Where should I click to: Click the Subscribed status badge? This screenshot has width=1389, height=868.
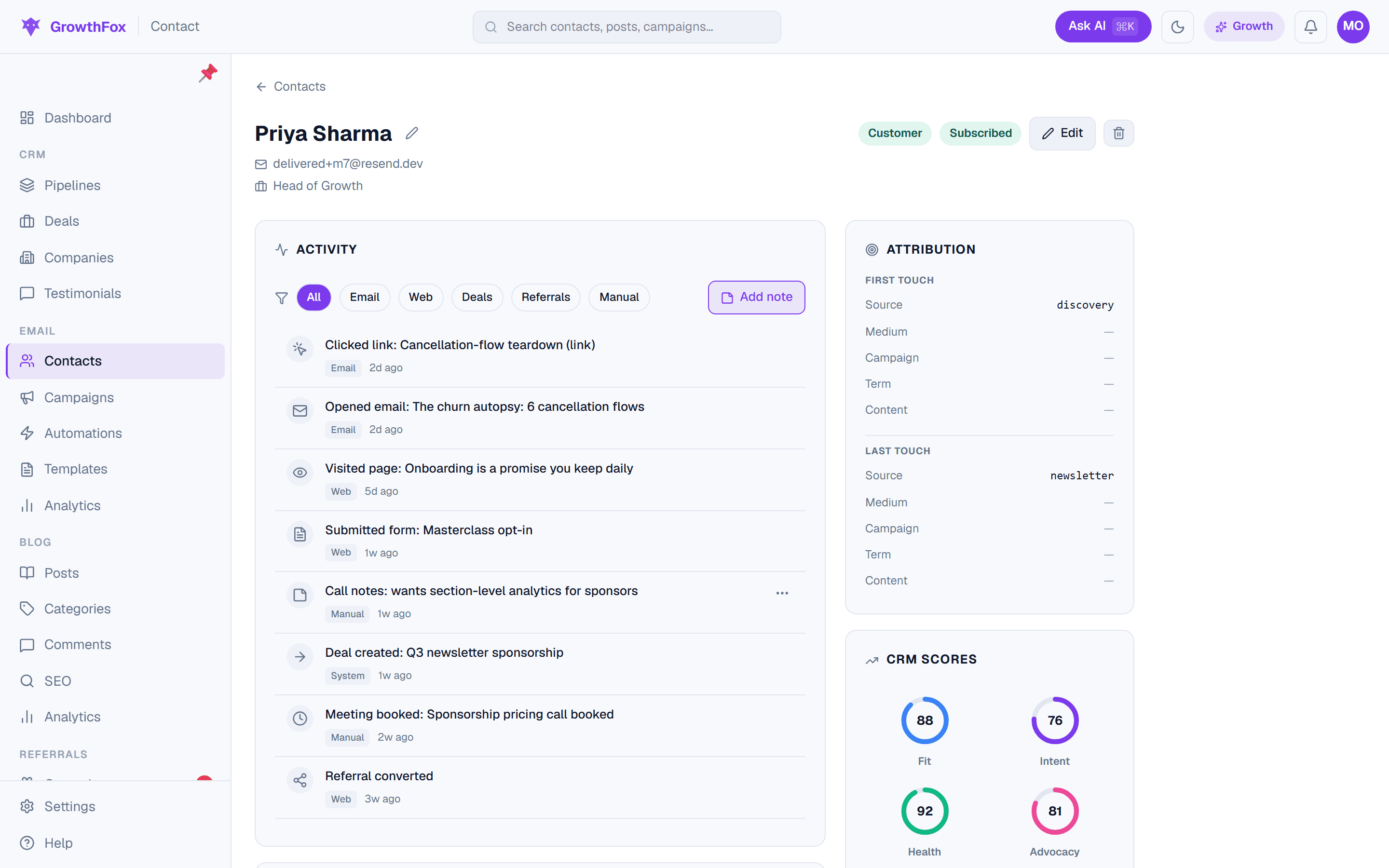tap(980, 133)
